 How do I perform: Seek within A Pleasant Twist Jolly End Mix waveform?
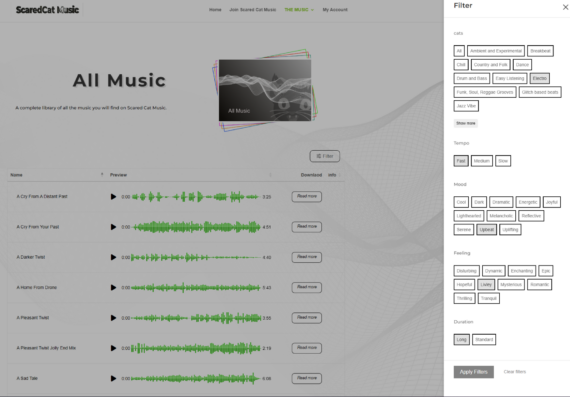196,348
